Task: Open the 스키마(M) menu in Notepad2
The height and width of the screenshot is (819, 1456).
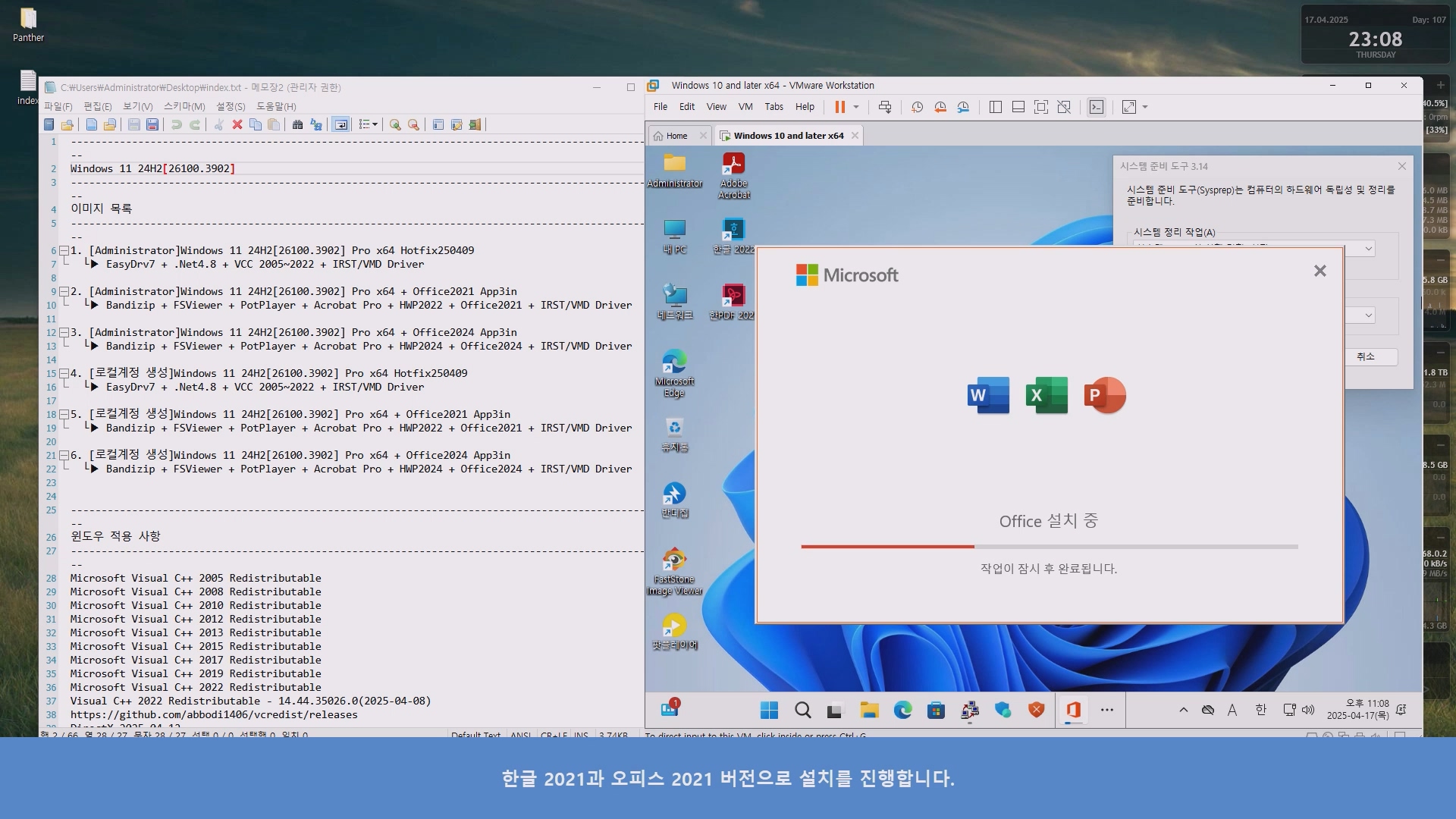Action: (184, 106)
